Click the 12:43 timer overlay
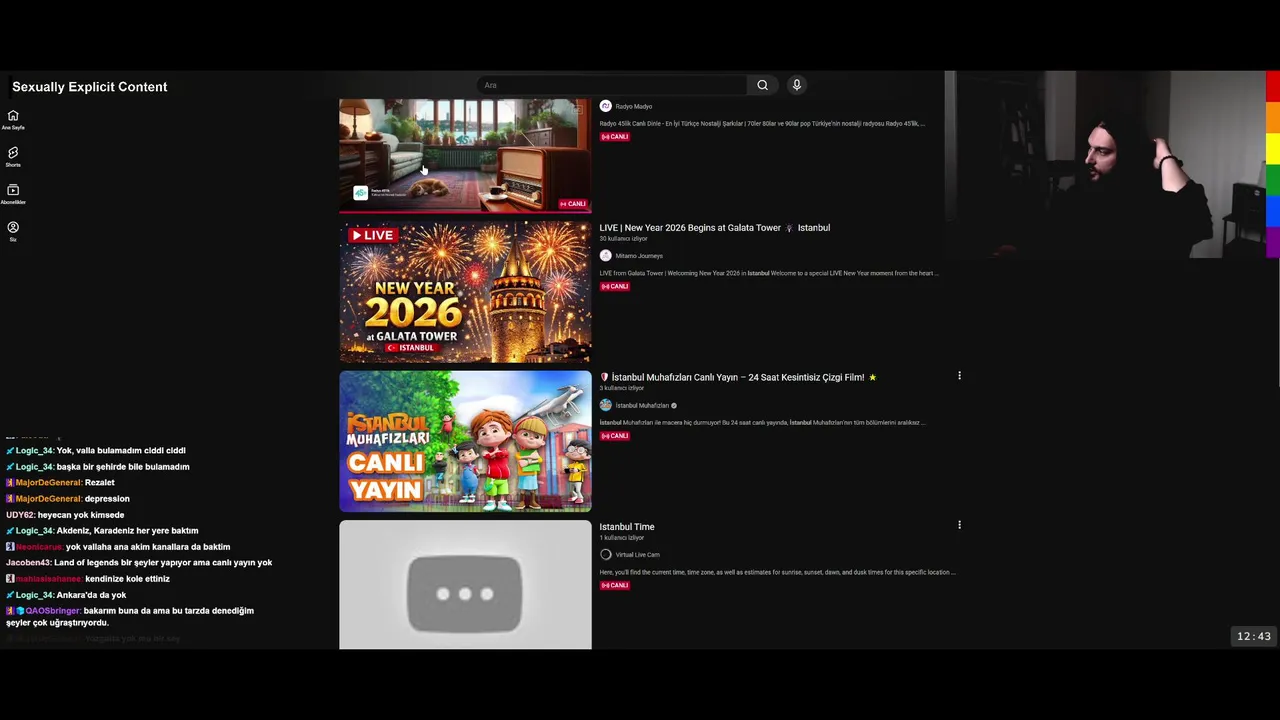This screenshot has width=1280, height=720. [x=1254, y=637]
